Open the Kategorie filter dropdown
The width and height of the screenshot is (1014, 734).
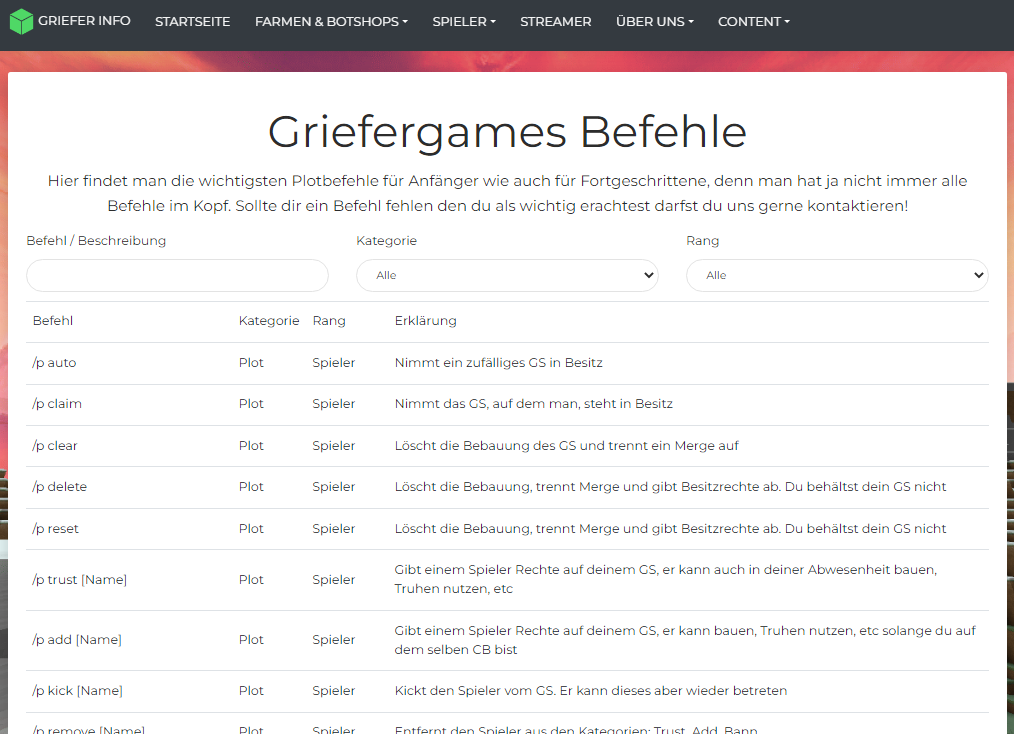(507, 275)
